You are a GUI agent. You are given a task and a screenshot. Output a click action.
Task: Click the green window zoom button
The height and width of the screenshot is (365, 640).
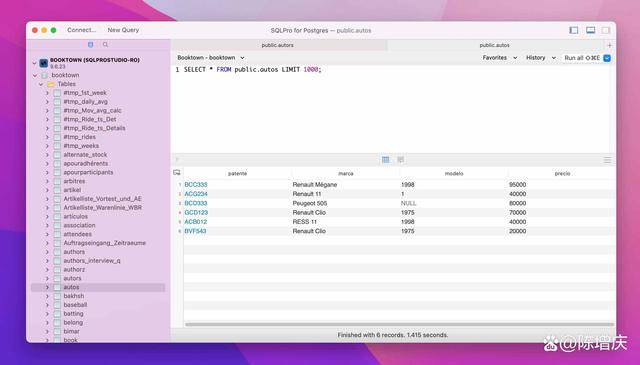coord(53,30)
